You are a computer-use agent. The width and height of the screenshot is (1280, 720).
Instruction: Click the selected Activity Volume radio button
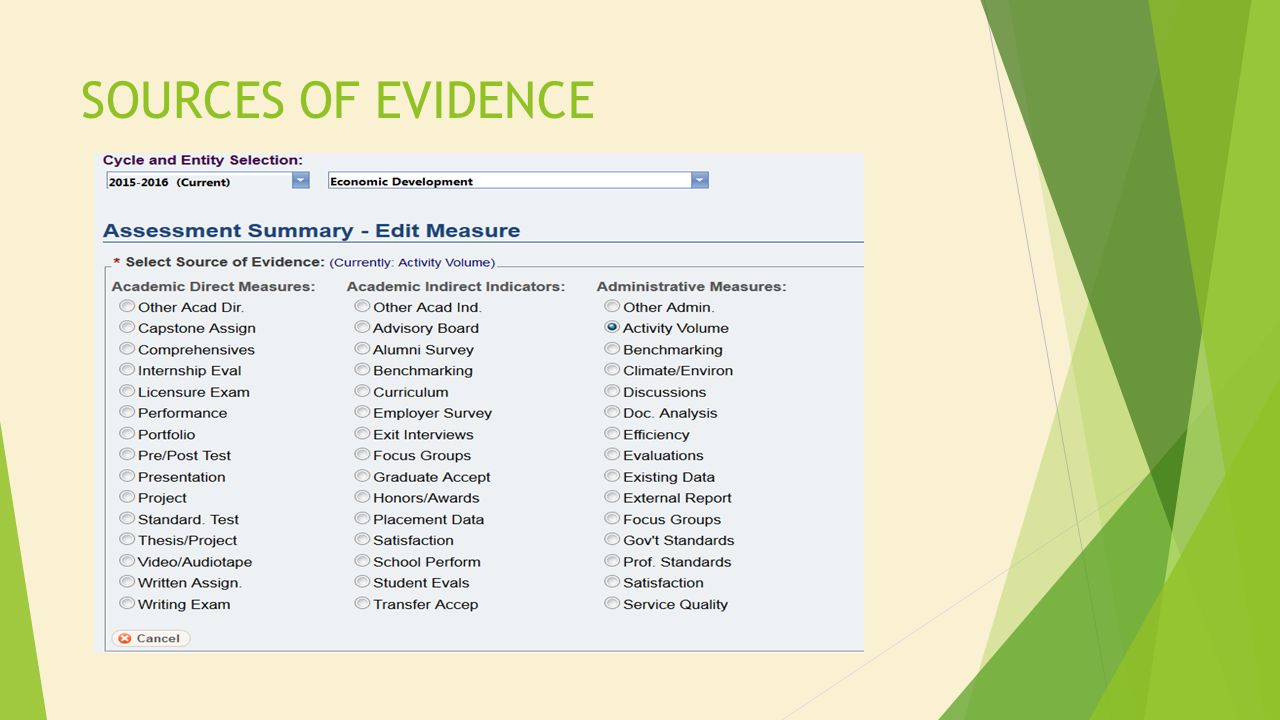tap(612, 327)
